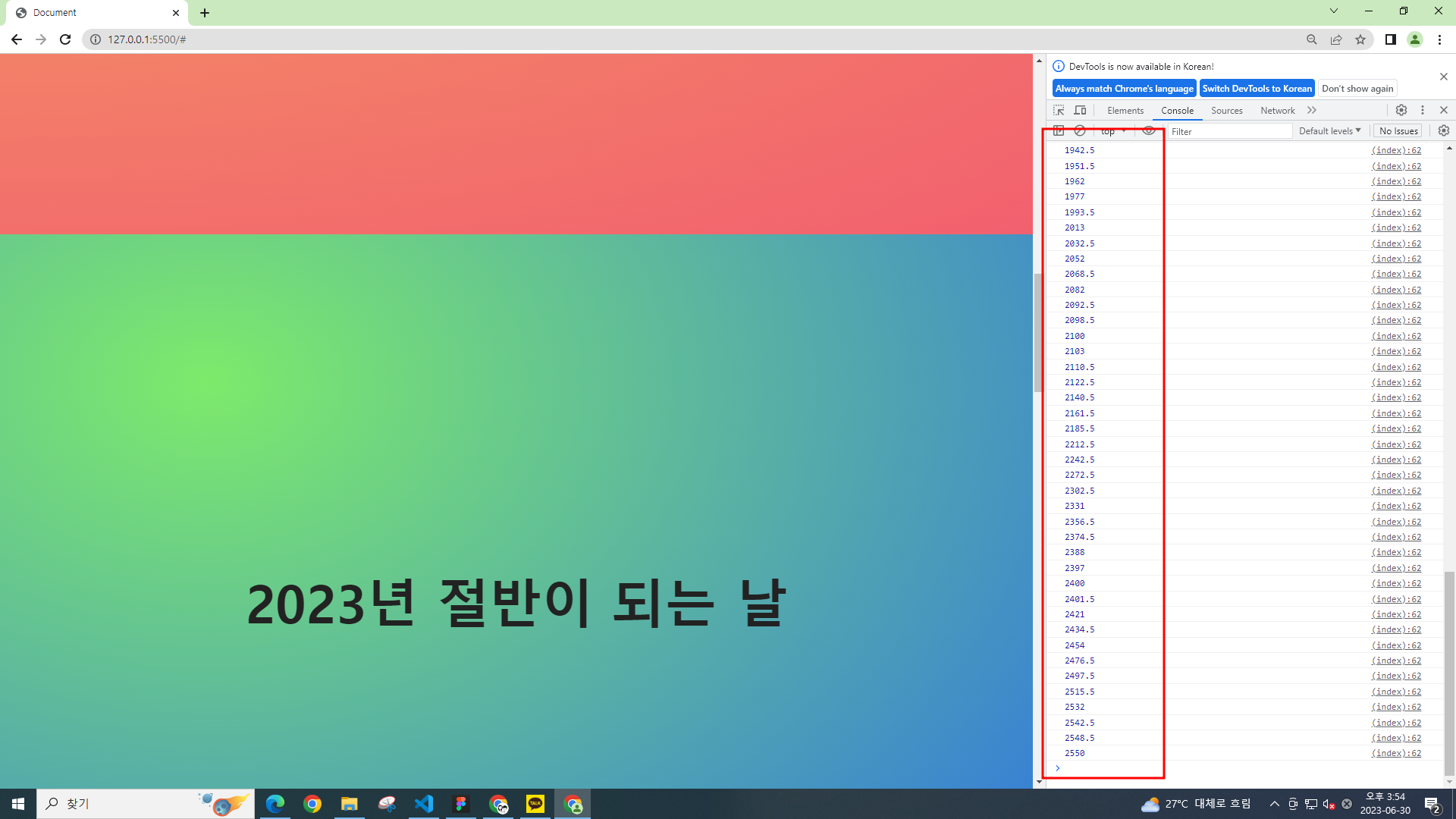Click the live expression eye icon
The height and width of the screenshot is (819, 1456).
tap(1149, 130)
